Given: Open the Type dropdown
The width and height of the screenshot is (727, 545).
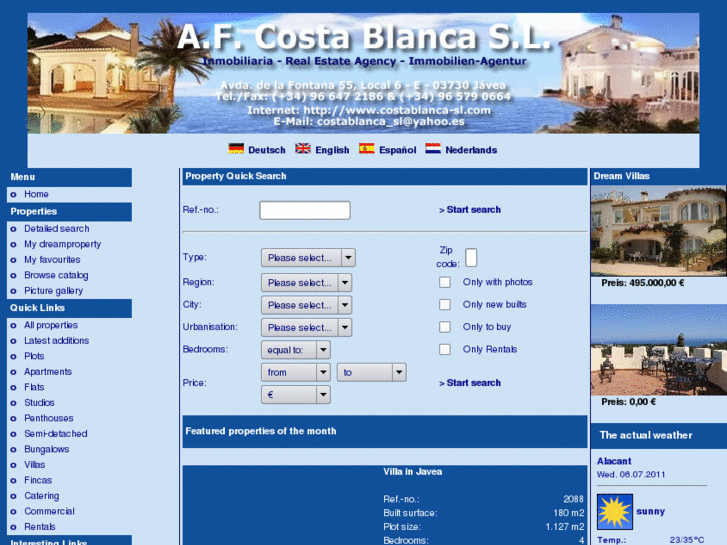Looking at the screenshot, I should pos(308,258).
